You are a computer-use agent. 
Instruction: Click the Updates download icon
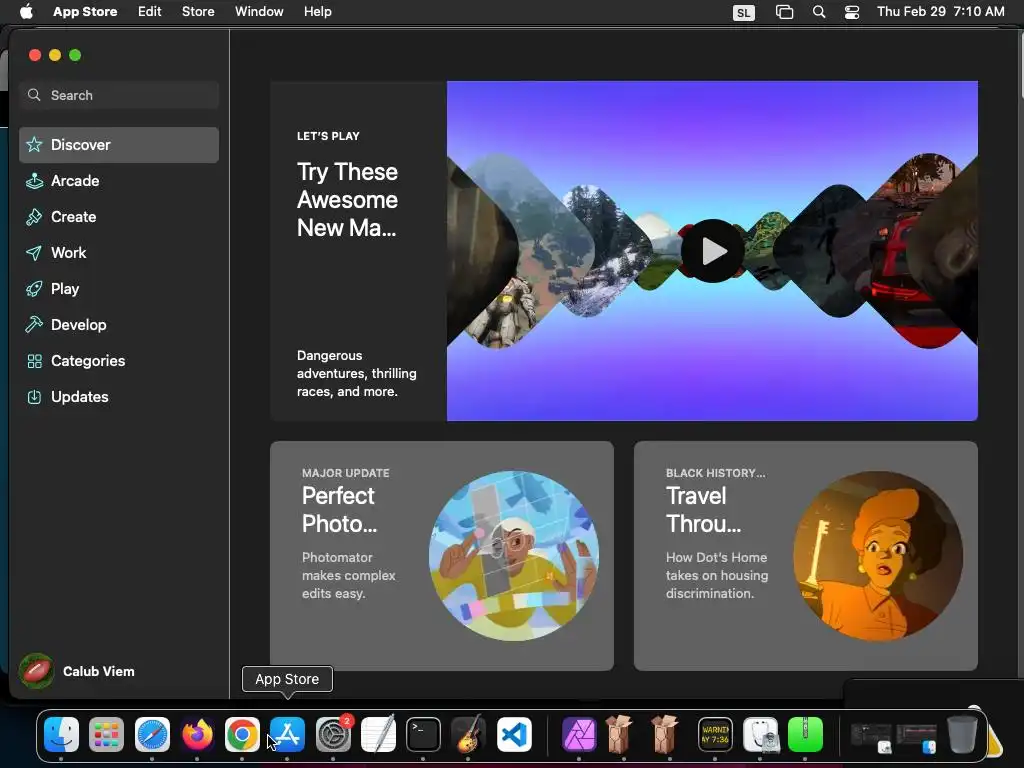[35, 397]
